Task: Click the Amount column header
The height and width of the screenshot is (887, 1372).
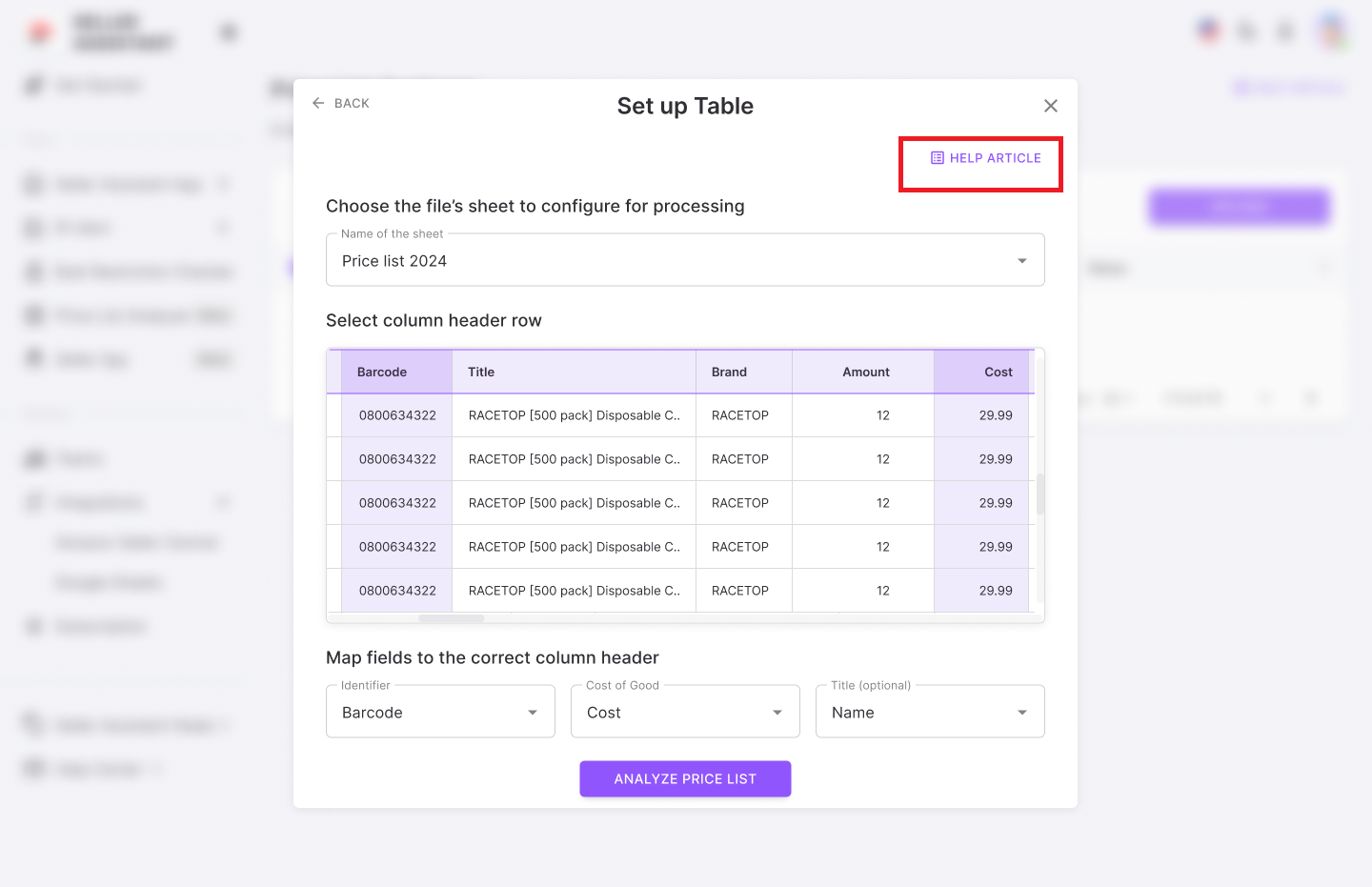Action: tap(865, 373)
